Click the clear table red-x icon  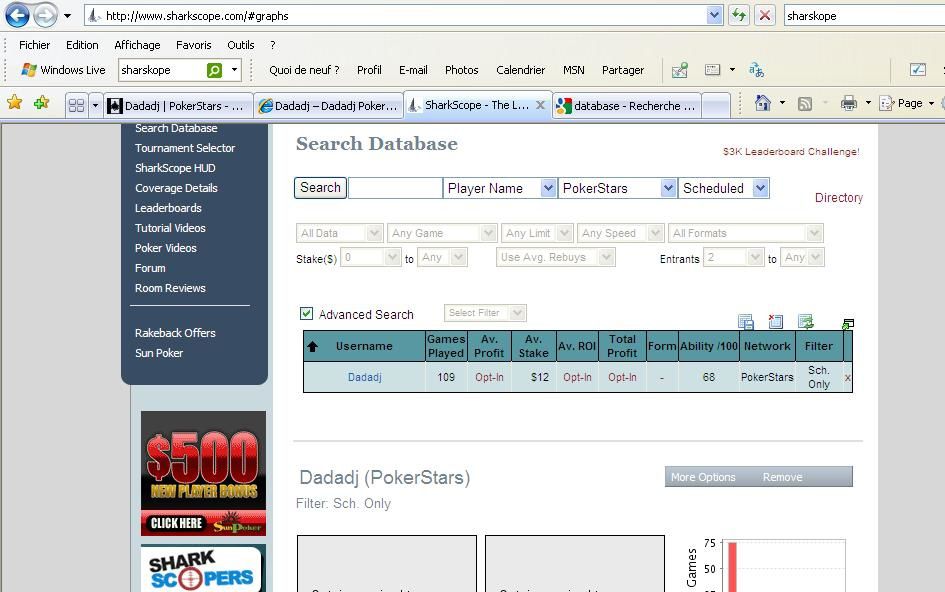click(775, 321)
